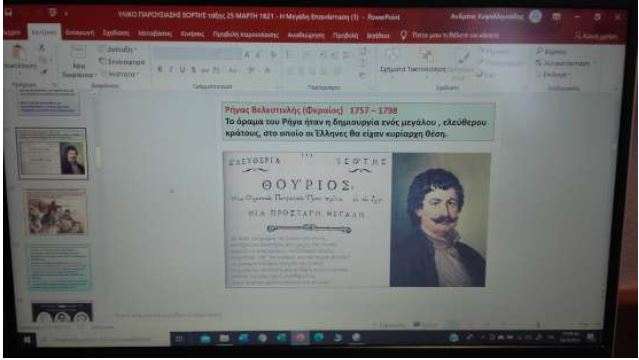Screen dimensions: 639x360
Task: Expand the Select (Επιλογή) dropdown in Editing
Action: (553, 75)
